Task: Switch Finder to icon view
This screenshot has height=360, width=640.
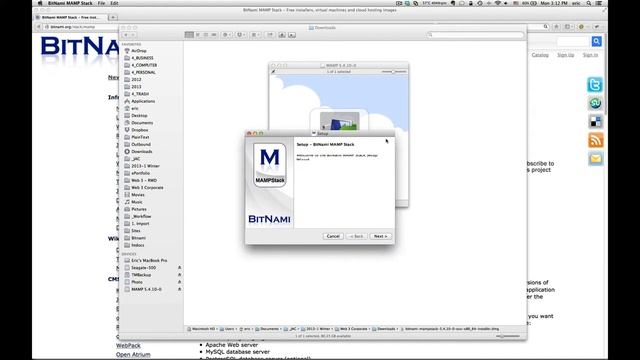Action: (189, 35)
